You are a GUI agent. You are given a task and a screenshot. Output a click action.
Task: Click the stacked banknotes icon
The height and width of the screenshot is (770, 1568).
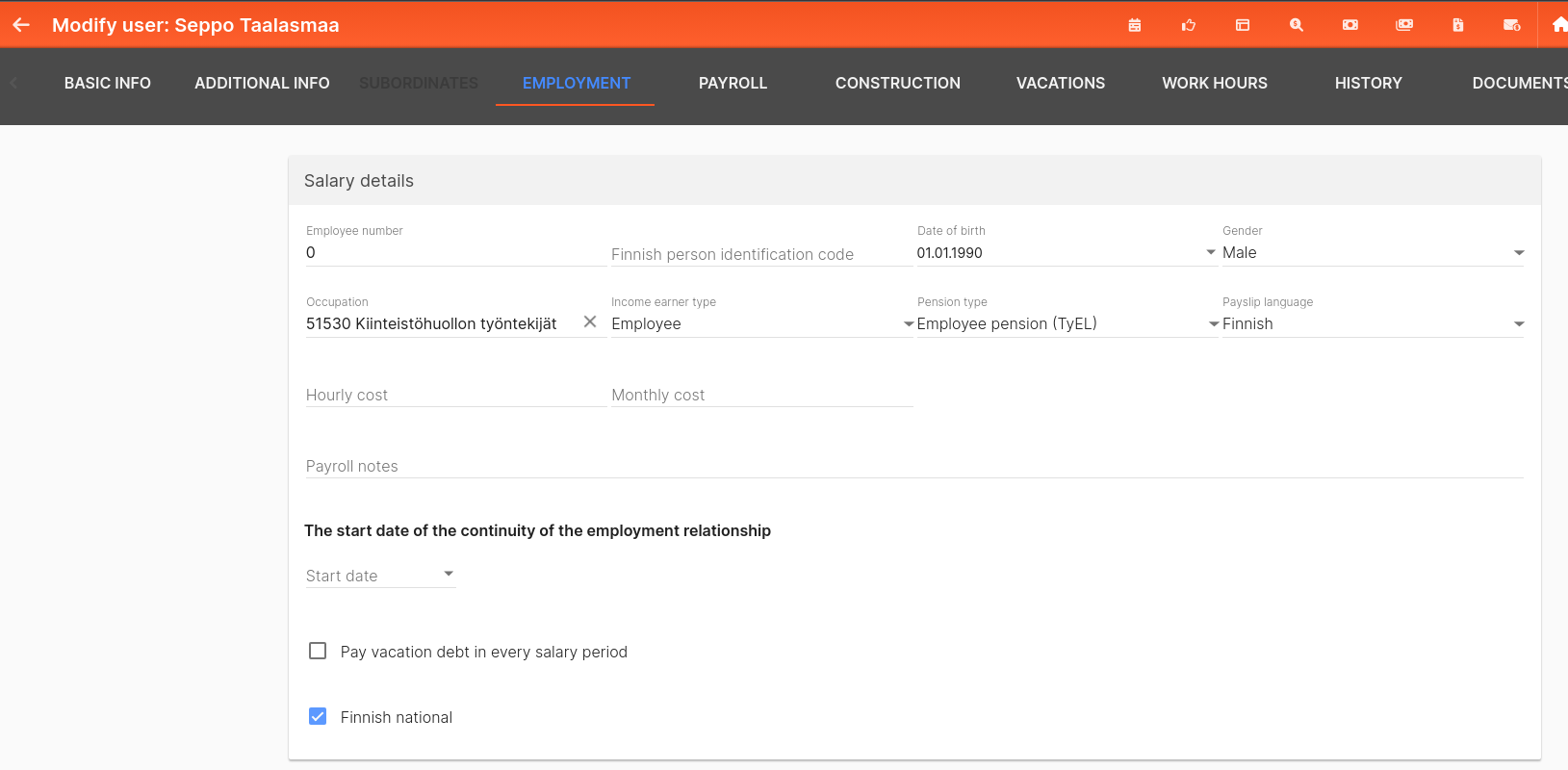pyautogui.click(x=1404, y=25)
